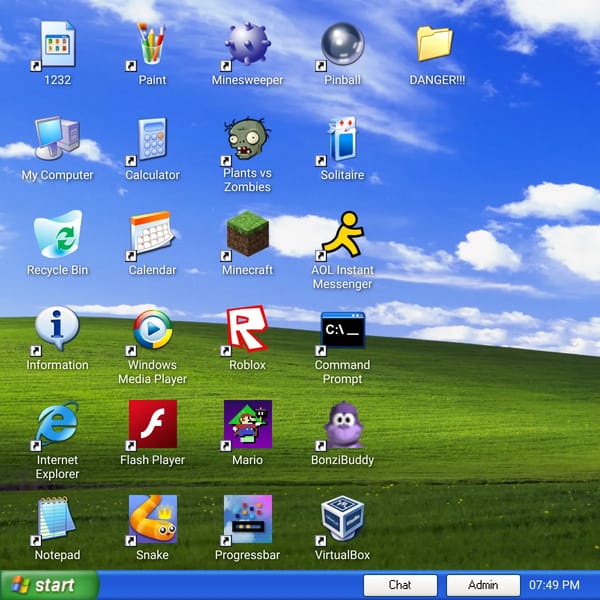Screen dimensions: 600x600
Task: Click the Admin taskbar button
Action: (483, 585)
